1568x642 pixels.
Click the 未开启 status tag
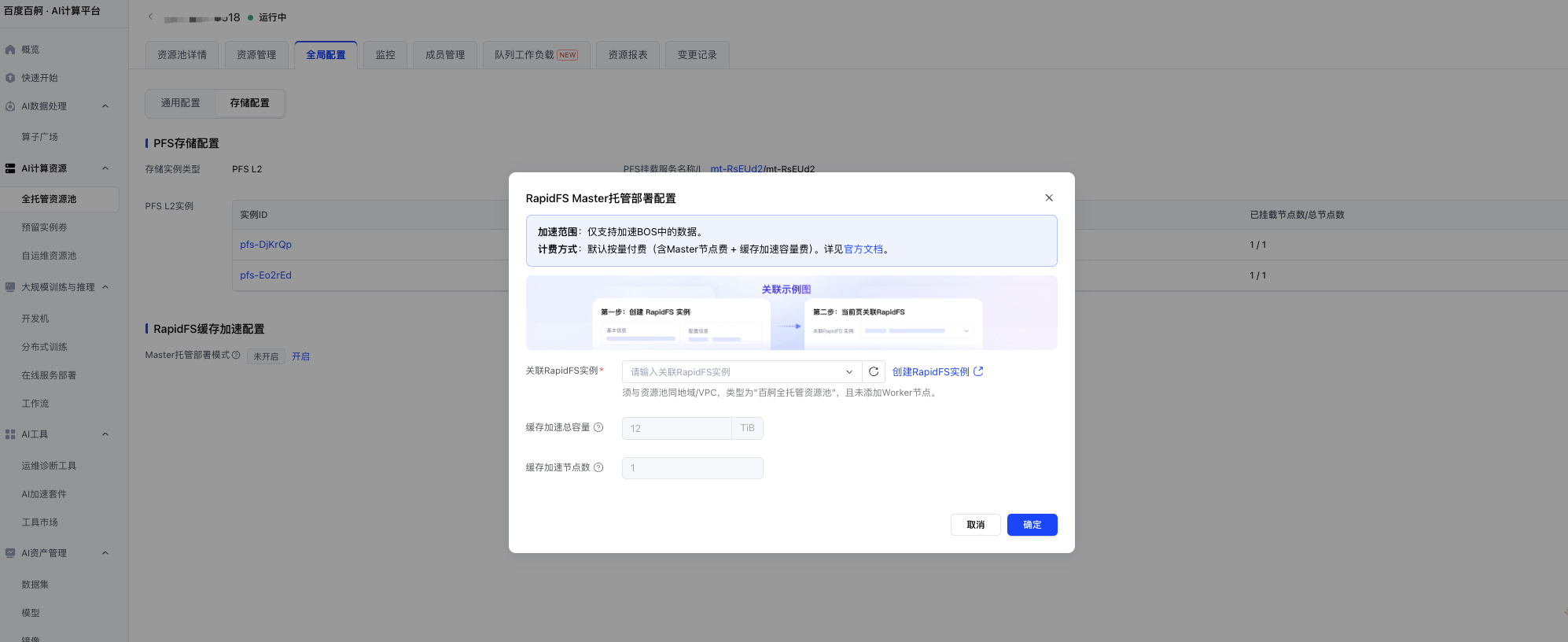[x=266, y=356]
